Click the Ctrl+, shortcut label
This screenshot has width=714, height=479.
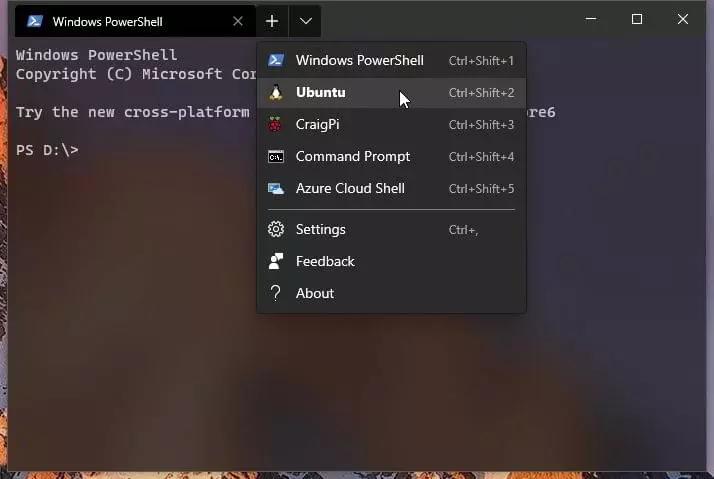pyautogui.click(x=464, y=230)
